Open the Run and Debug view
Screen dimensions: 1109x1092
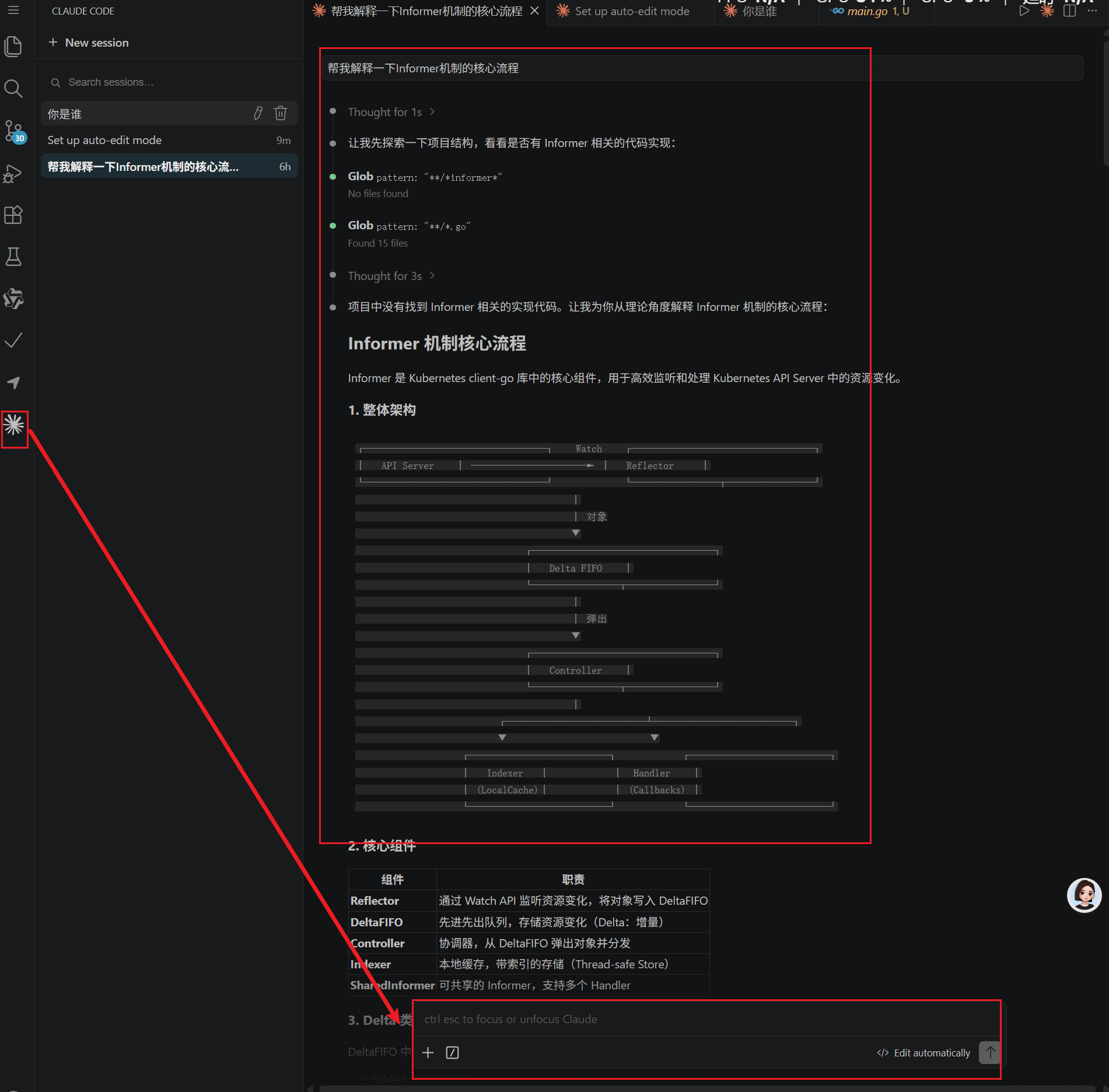point(13,173)
